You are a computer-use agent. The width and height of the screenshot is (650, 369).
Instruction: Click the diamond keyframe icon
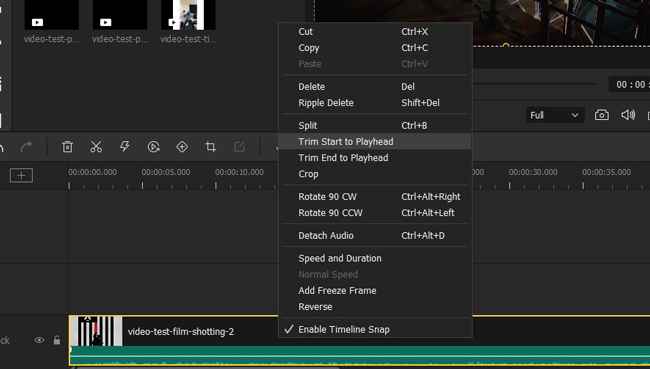(x=182, y=147)
